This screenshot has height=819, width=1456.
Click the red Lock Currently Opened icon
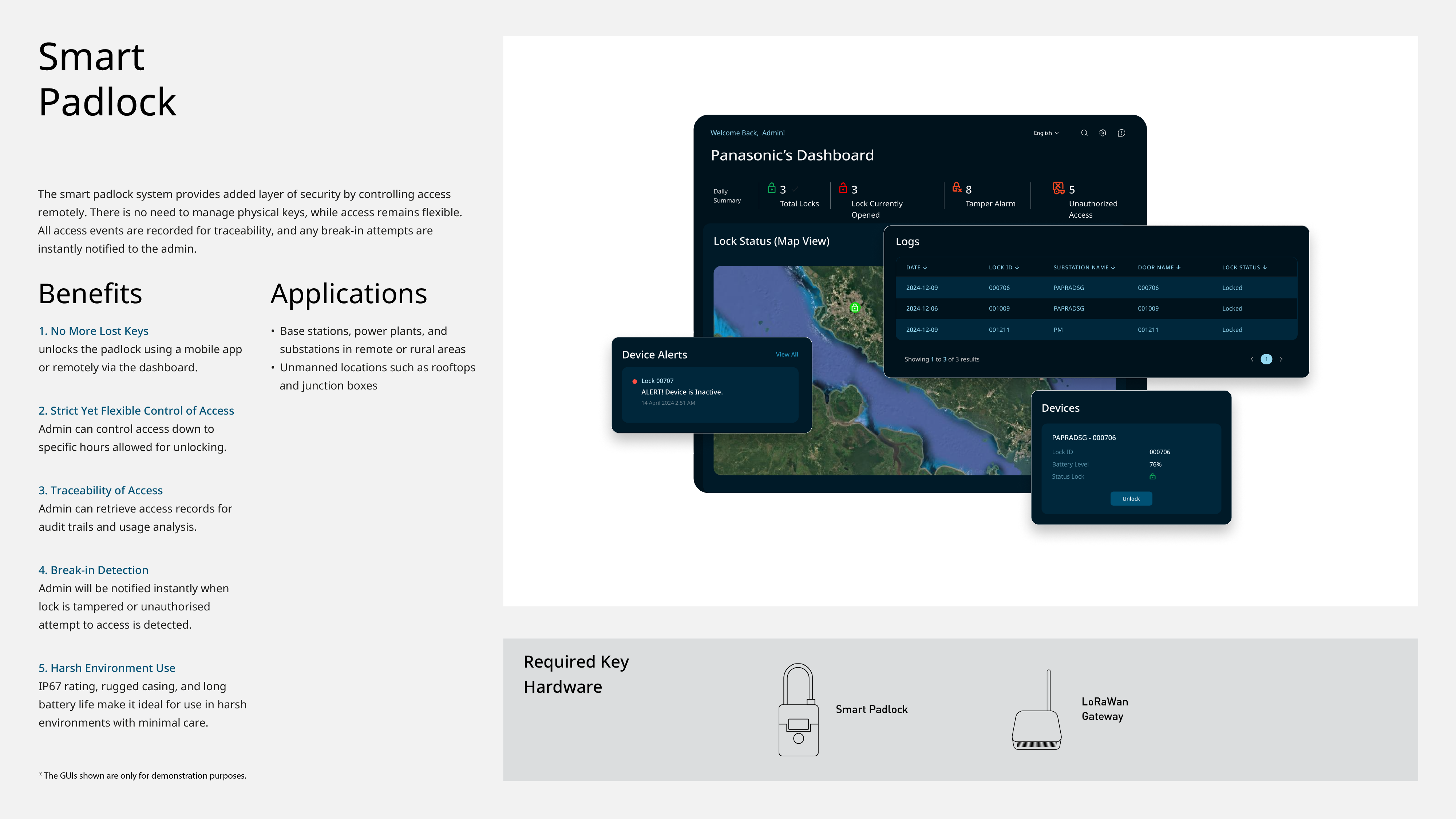[843, 188]
